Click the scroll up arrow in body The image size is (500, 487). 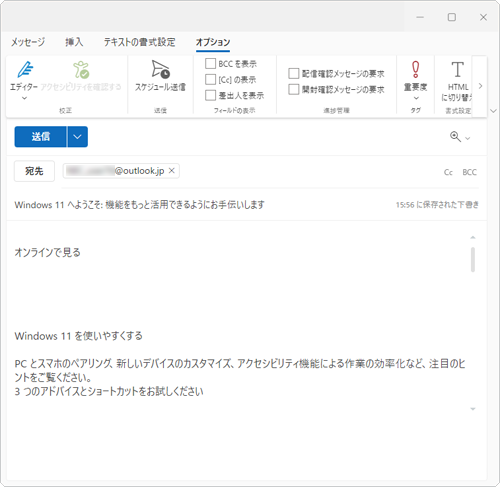click(473, 237)
